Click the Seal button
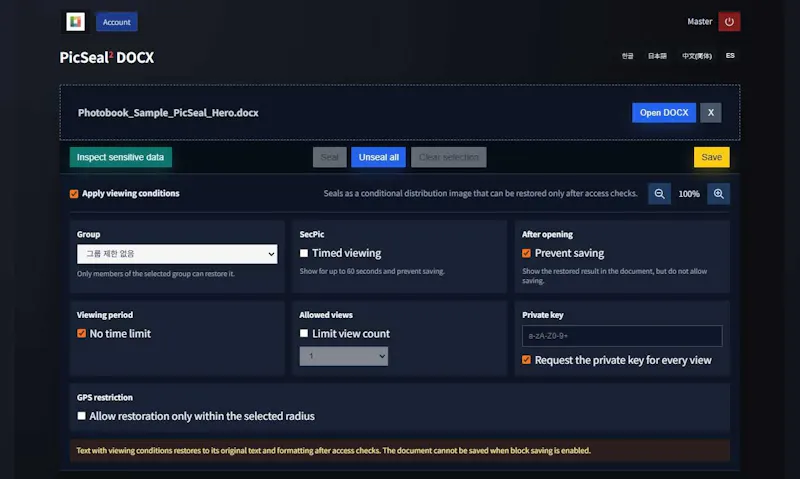 (330, 157)
